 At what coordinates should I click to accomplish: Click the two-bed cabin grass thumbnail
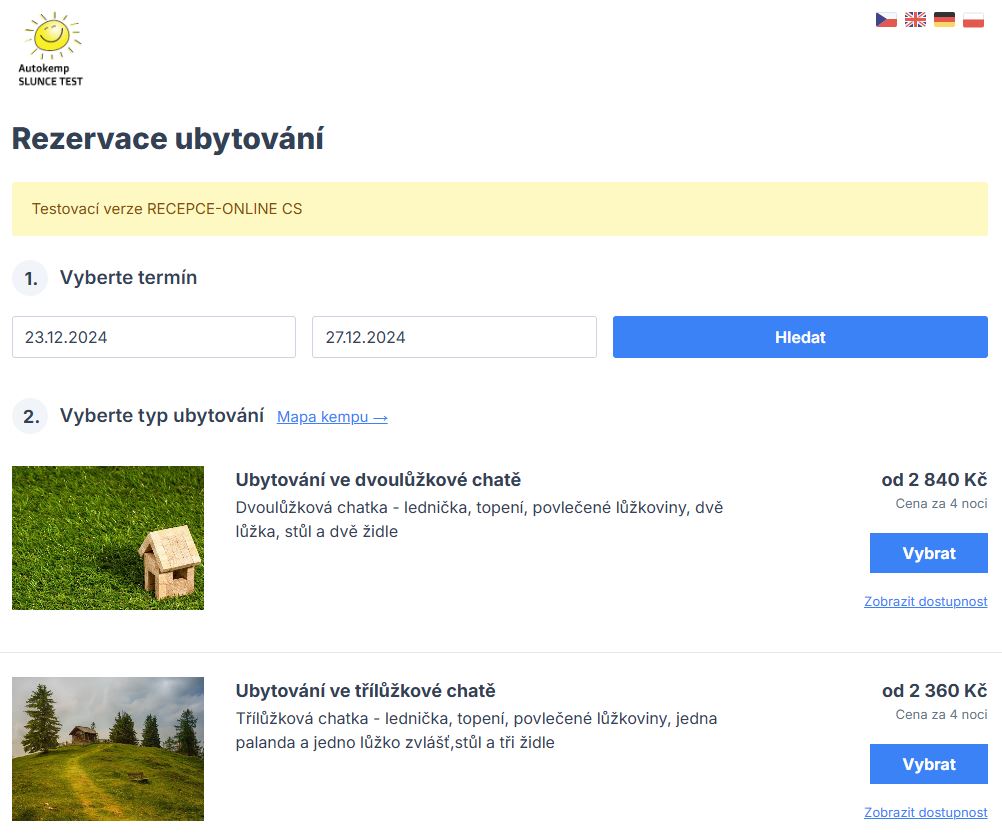108,538
